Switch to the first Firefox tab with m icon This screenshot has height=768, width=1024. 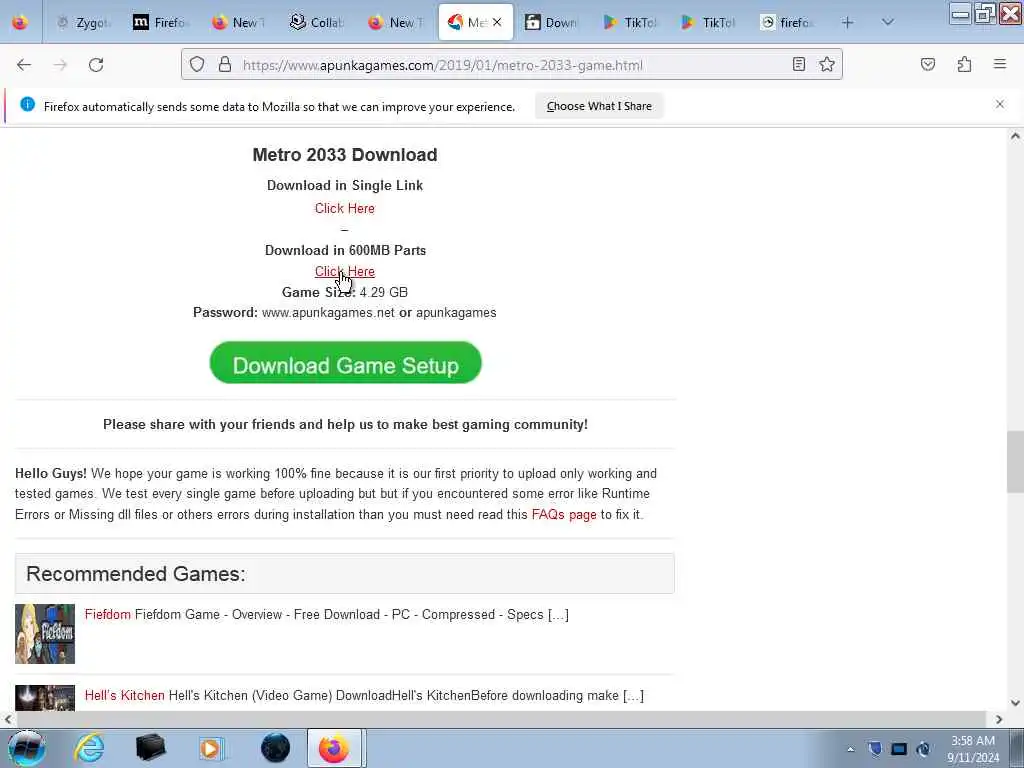(x=161, y=23)
